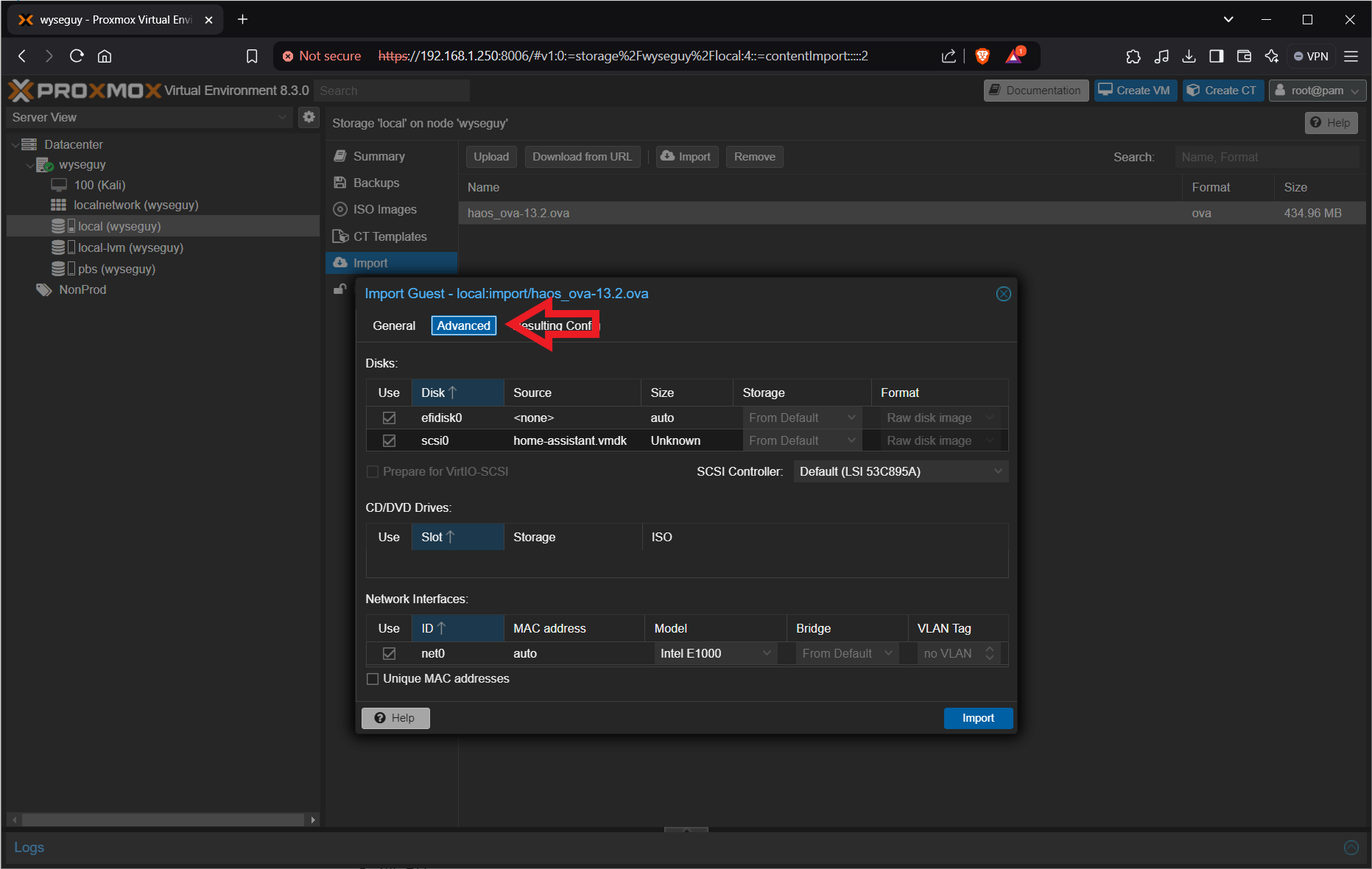Open Server View settings gear
1372x869 pixels.
pos(309,117)
